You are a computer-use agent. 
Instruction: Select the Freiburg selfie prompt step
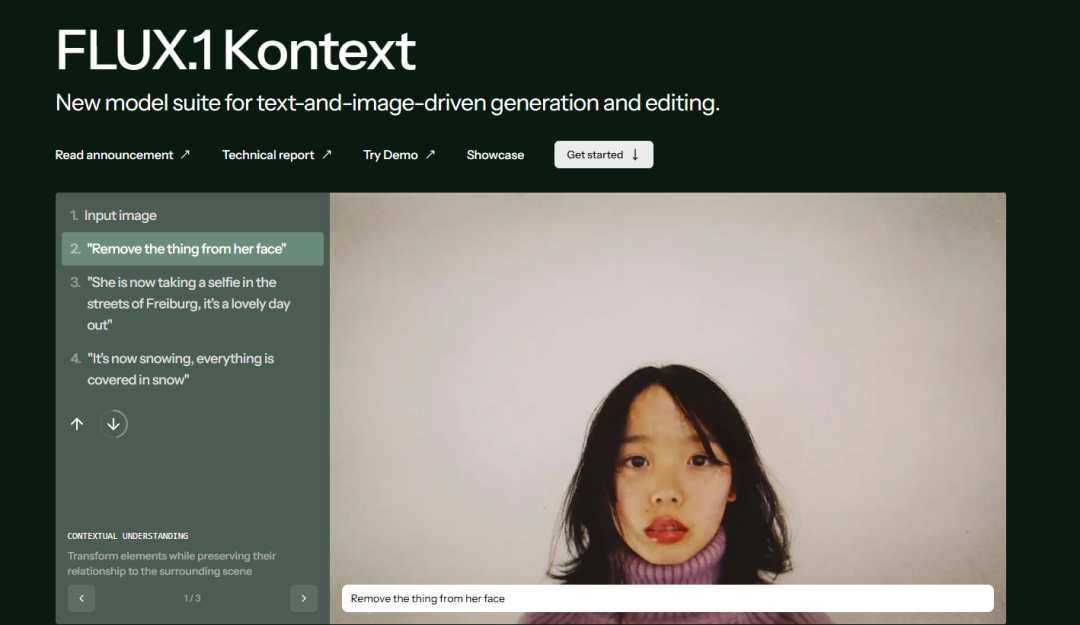[x=192, y=303]
